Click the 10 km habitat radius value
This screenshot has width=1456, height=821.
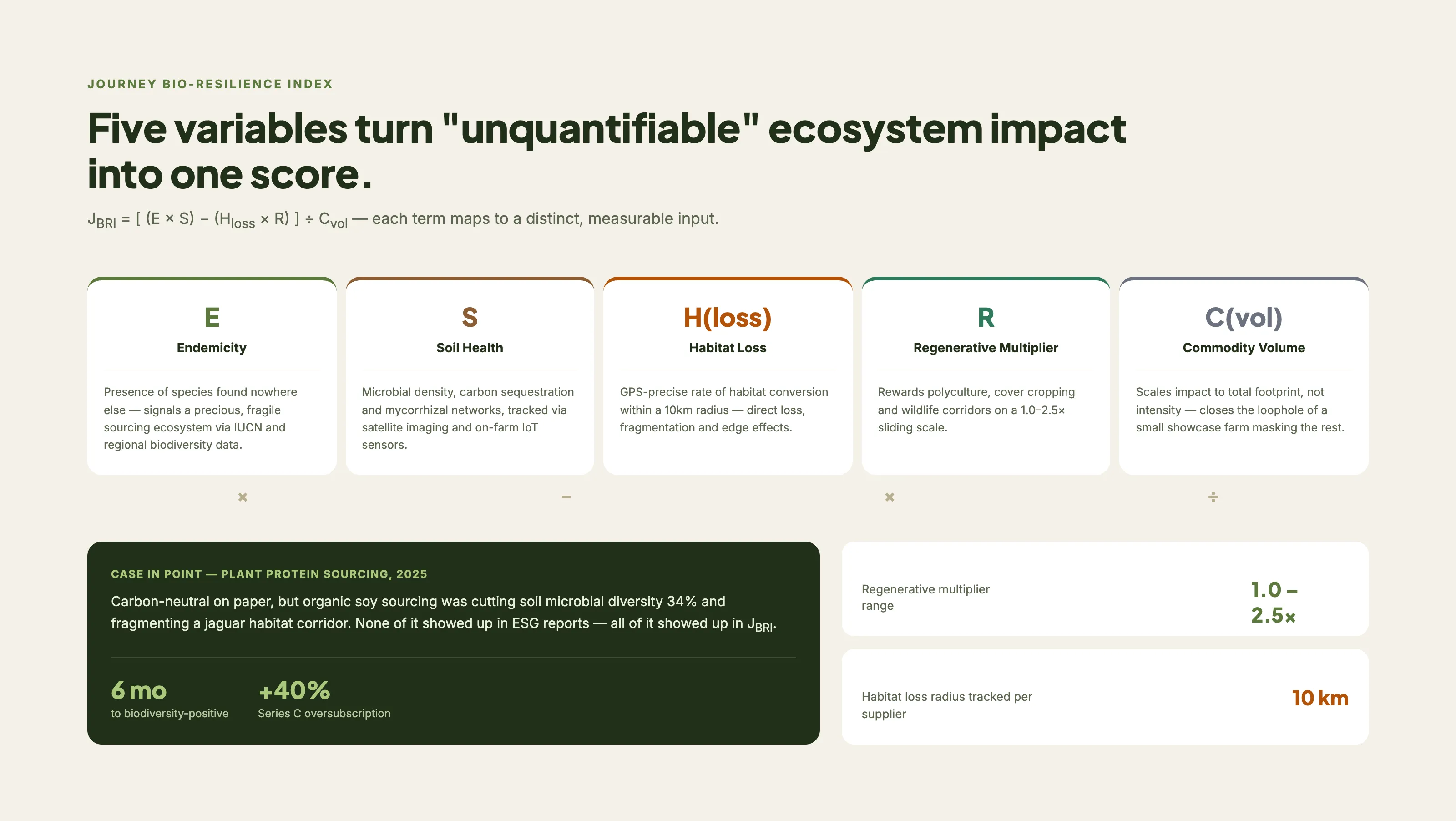pyautogui.click(x=1320, y=698)
